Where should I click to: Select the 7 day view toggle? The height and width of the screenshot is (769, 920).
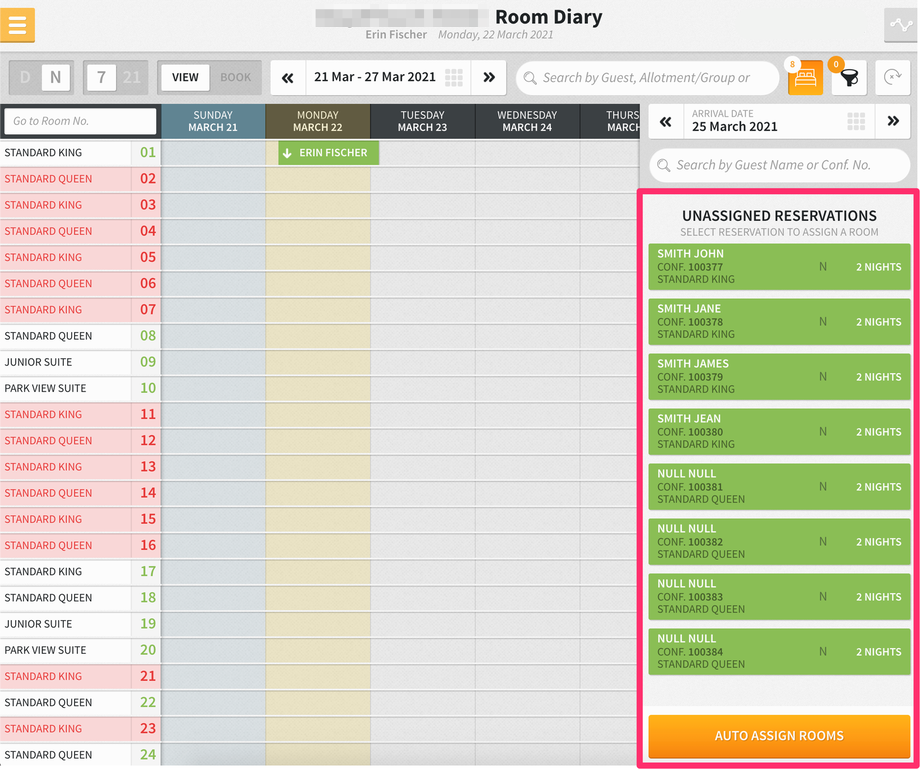101,77
